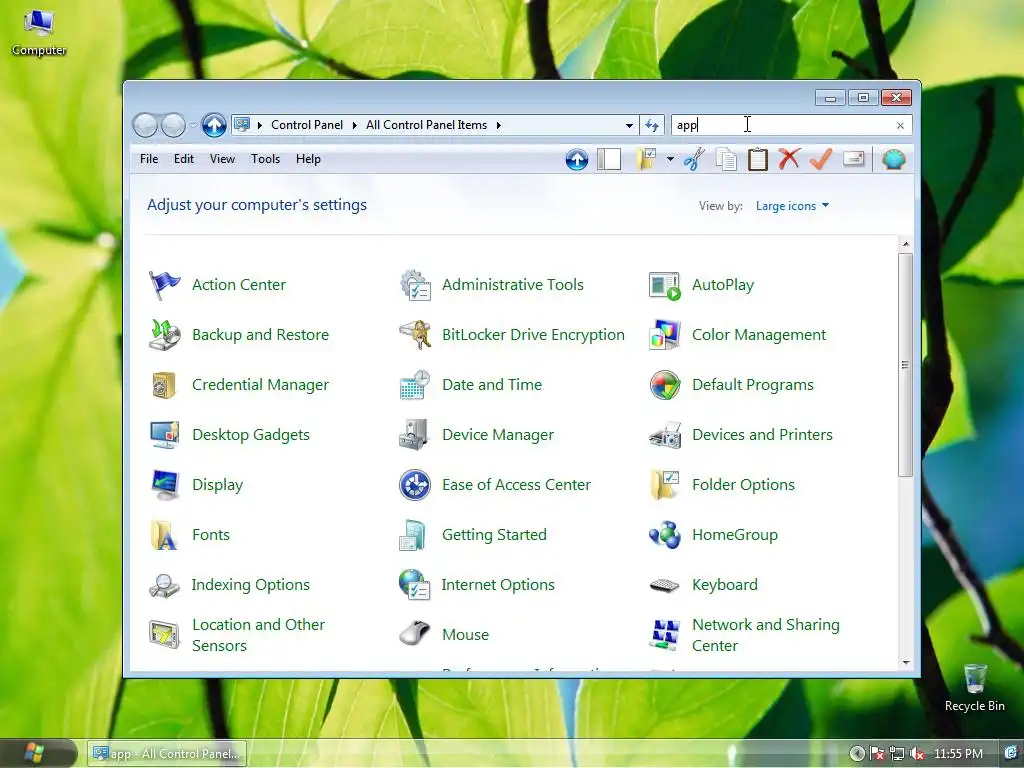Expand the address bar history dropdown
The image size is (1024, 768).
[x=629, y=125]
